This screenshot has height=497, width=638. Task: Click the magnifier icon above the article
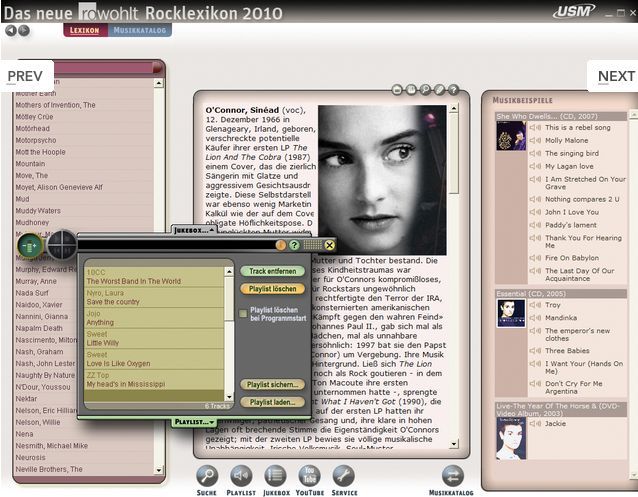coord(425,90)
